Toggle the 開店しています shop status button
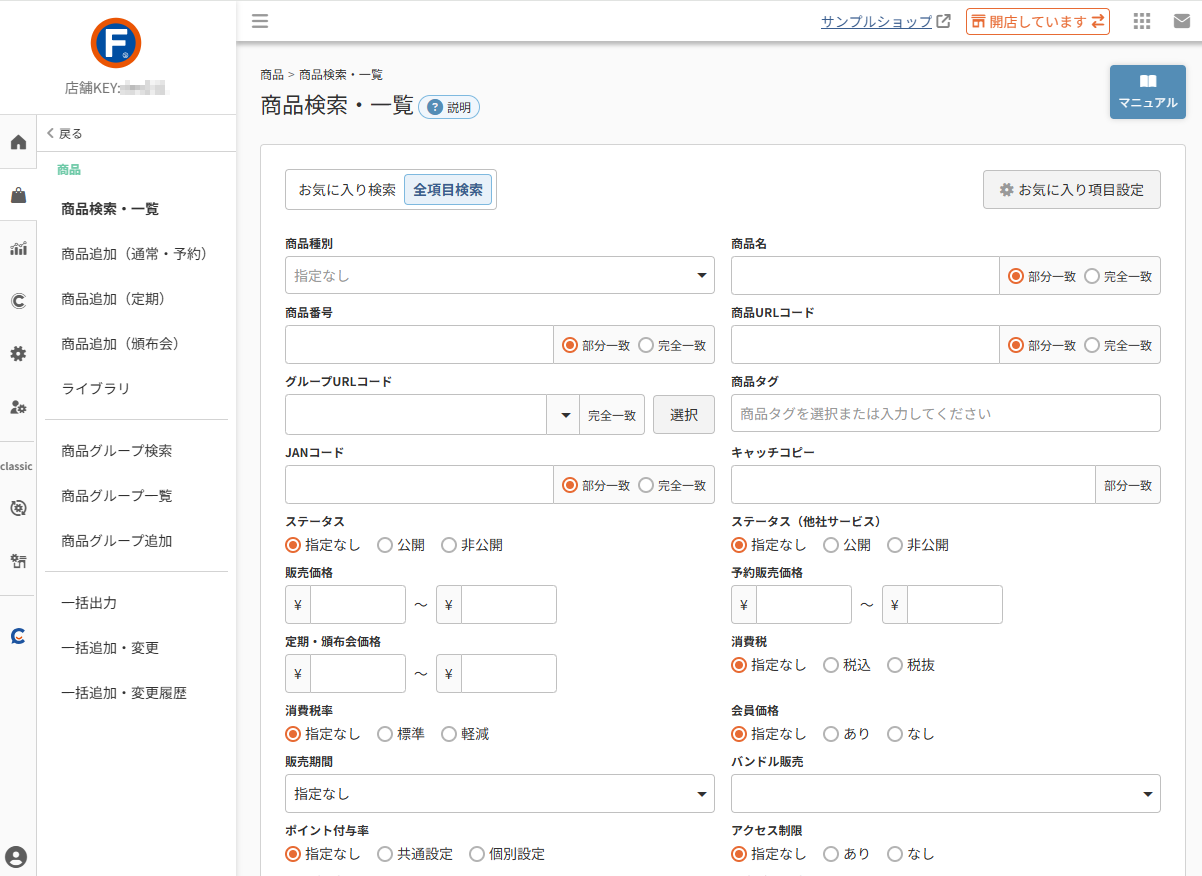 click(1038, 21)
